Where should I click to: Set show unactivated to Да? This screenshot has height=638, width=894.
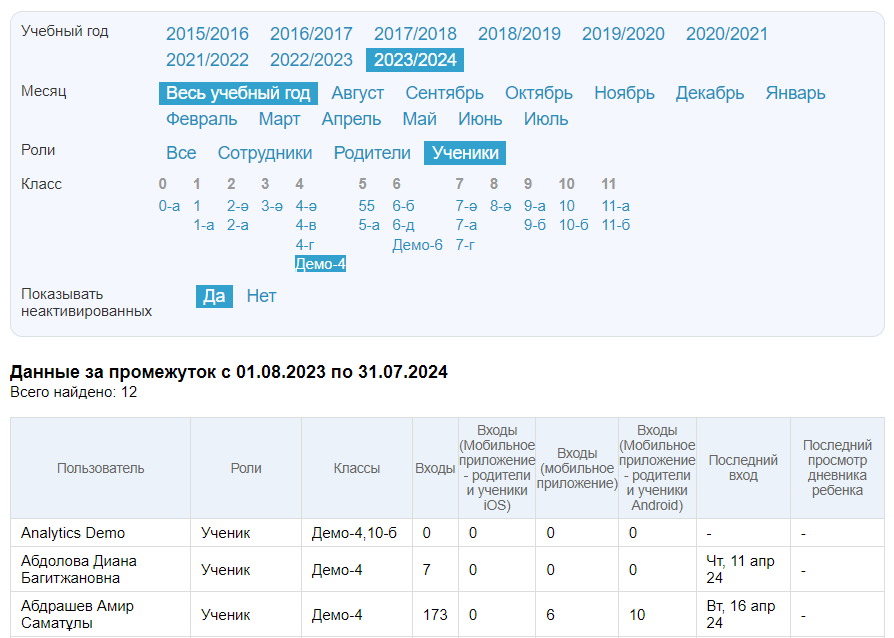(214, 296)
